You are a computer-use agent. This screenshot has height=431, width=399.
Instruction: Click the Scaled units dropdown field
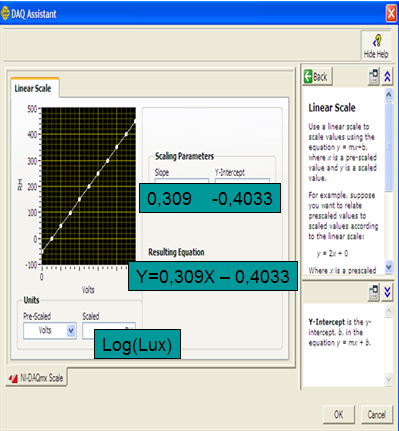[109, 326]
